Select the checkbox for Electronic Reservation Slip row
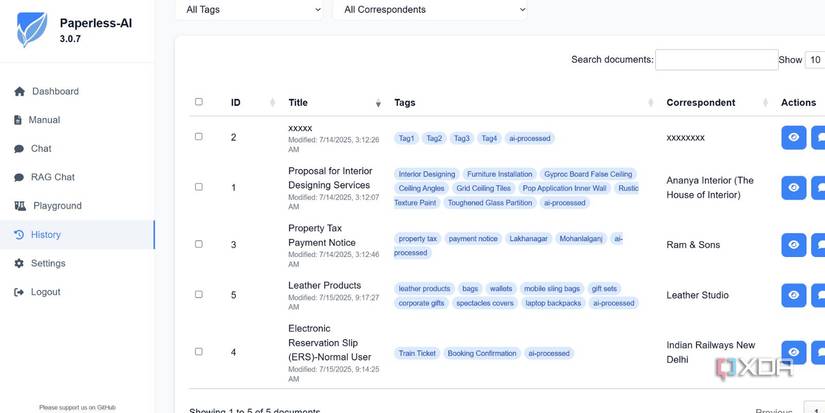The height and width of the screenshot is (413, 825). [x=198, y=352]
